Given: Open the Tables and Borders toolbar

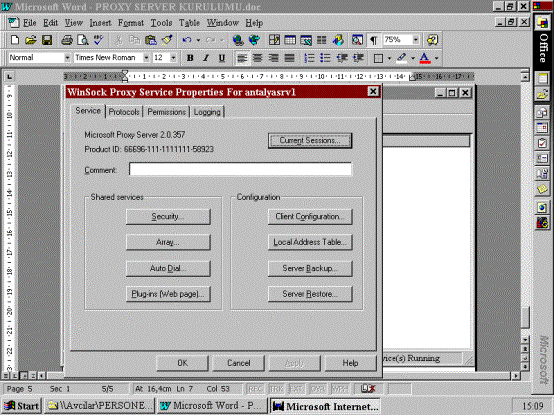Looking at the screenshot, I should 274,40.
